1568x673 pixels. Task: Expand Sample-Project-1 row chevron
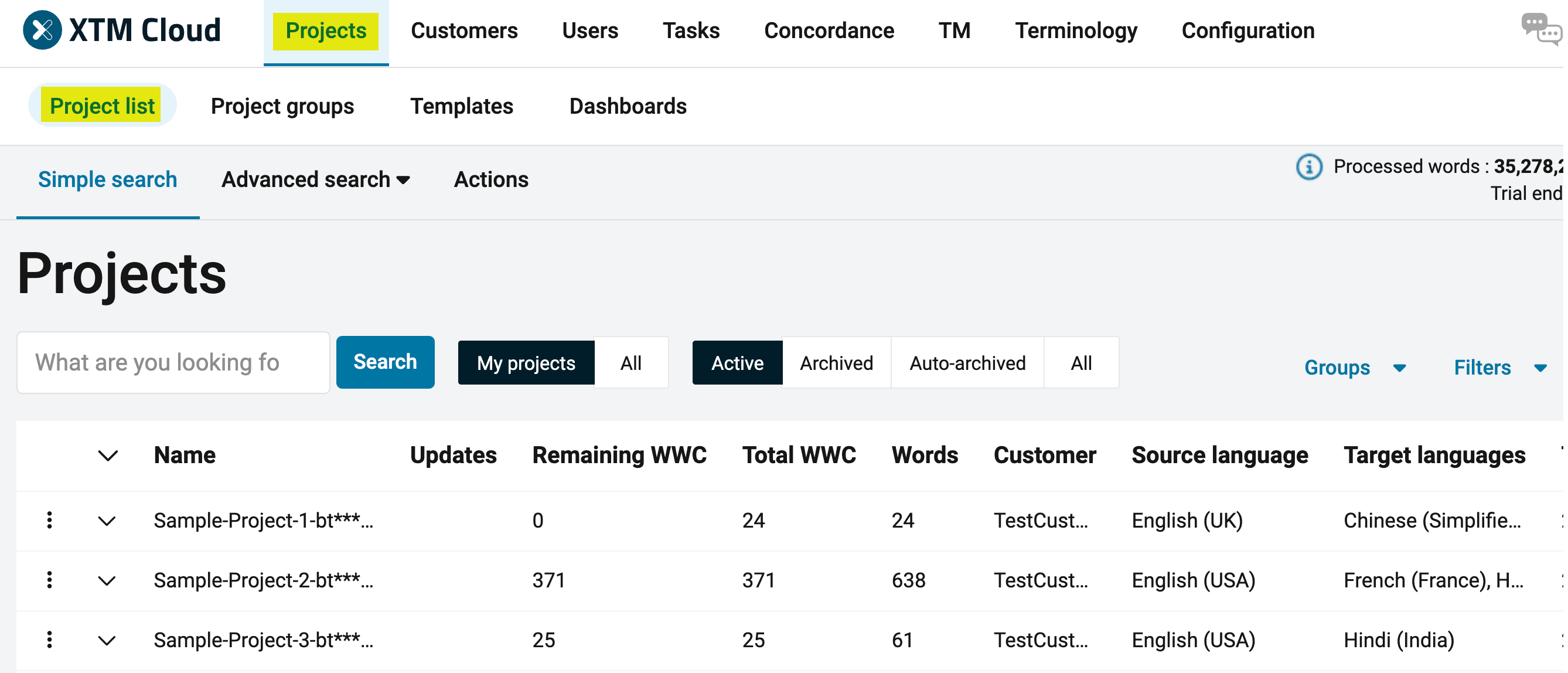pyautogui.click(x=107, y=521)
